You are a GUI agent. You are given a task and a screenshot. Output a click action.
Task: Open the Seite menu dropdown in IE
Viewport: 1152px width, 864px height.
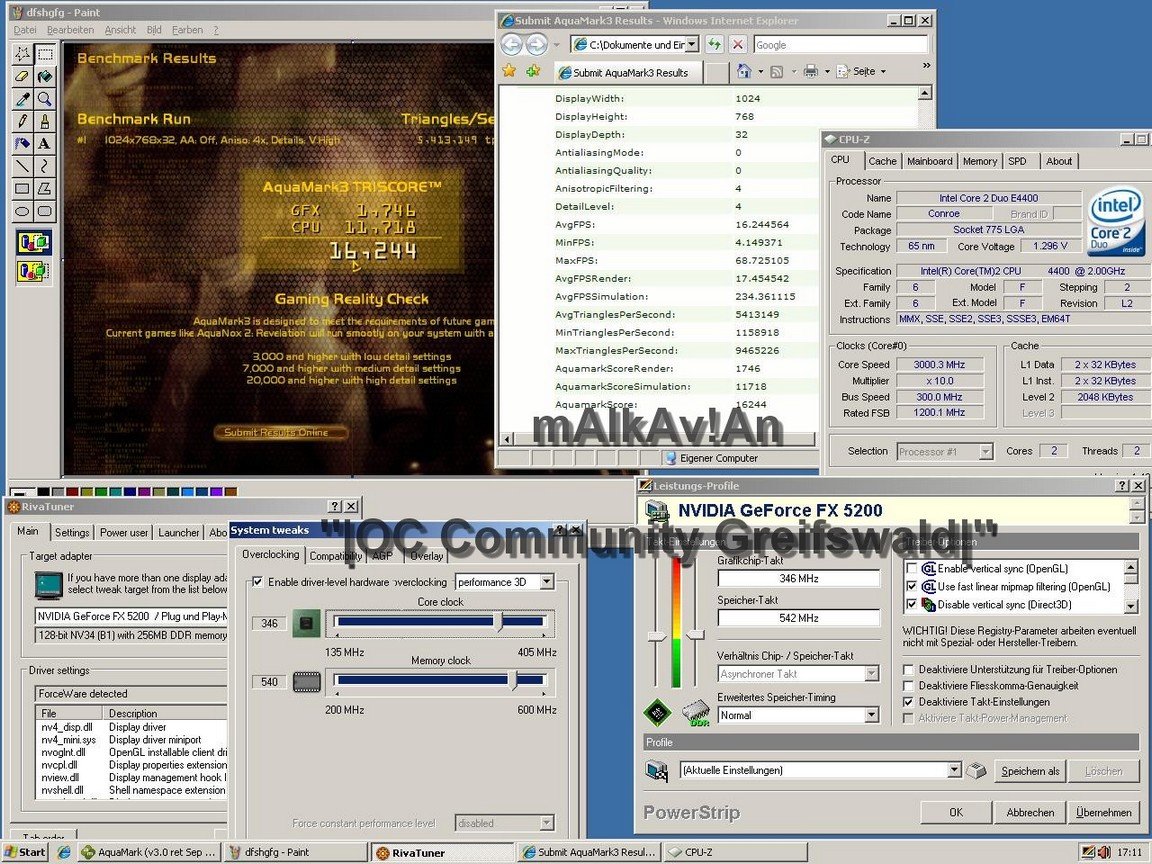[x=870, y=71]
